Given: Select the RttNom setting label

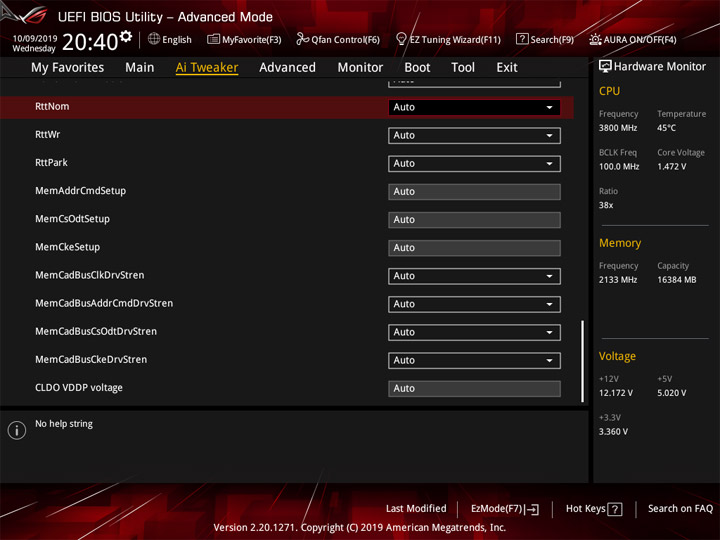Looking at the screenshot, I should 52,107.
